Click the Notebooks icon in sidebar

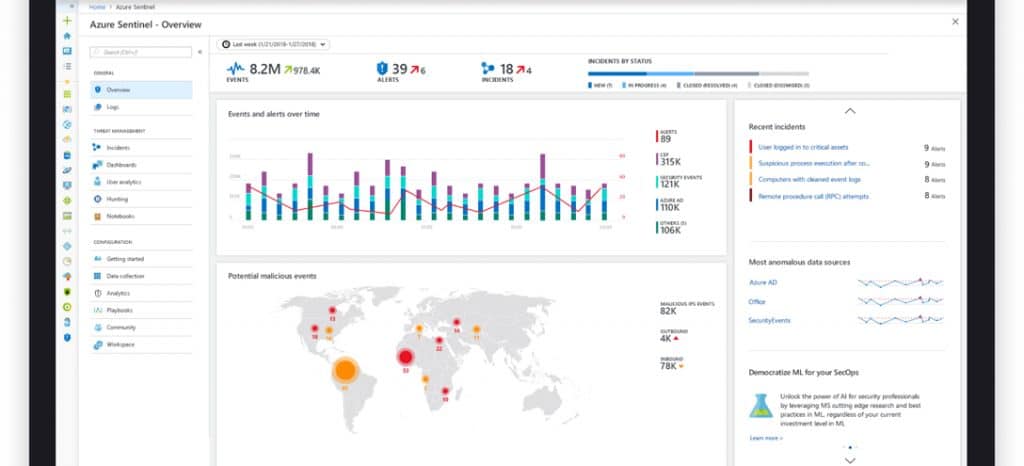[x=97, y=216]
